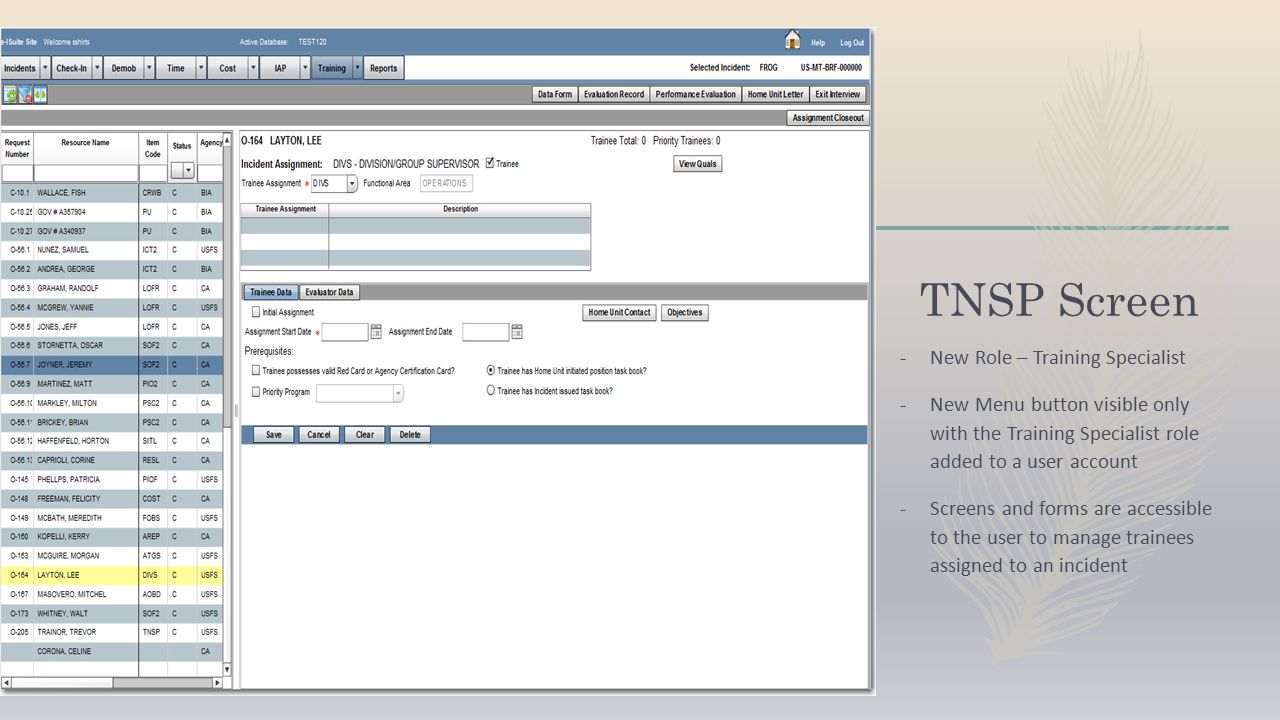Toggle the Trainee checkbox
Image resolution: width=1280 pixels, height=720 pixels.
pyautogui.click(x=490, y=163)
